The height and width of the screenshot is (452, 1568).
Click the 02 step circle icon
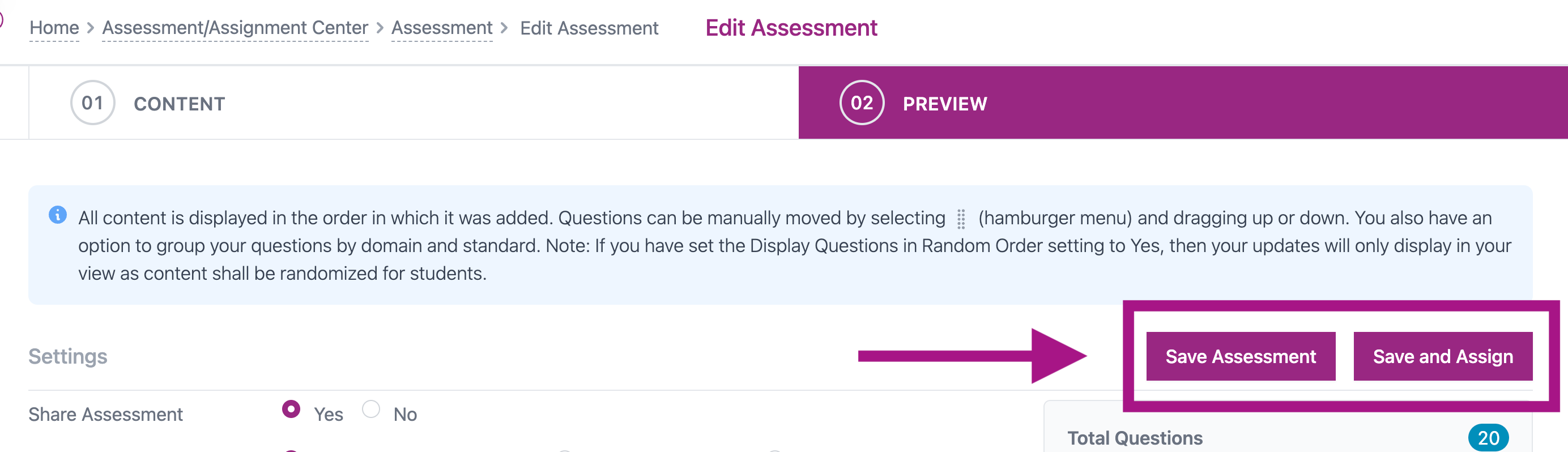861,103
